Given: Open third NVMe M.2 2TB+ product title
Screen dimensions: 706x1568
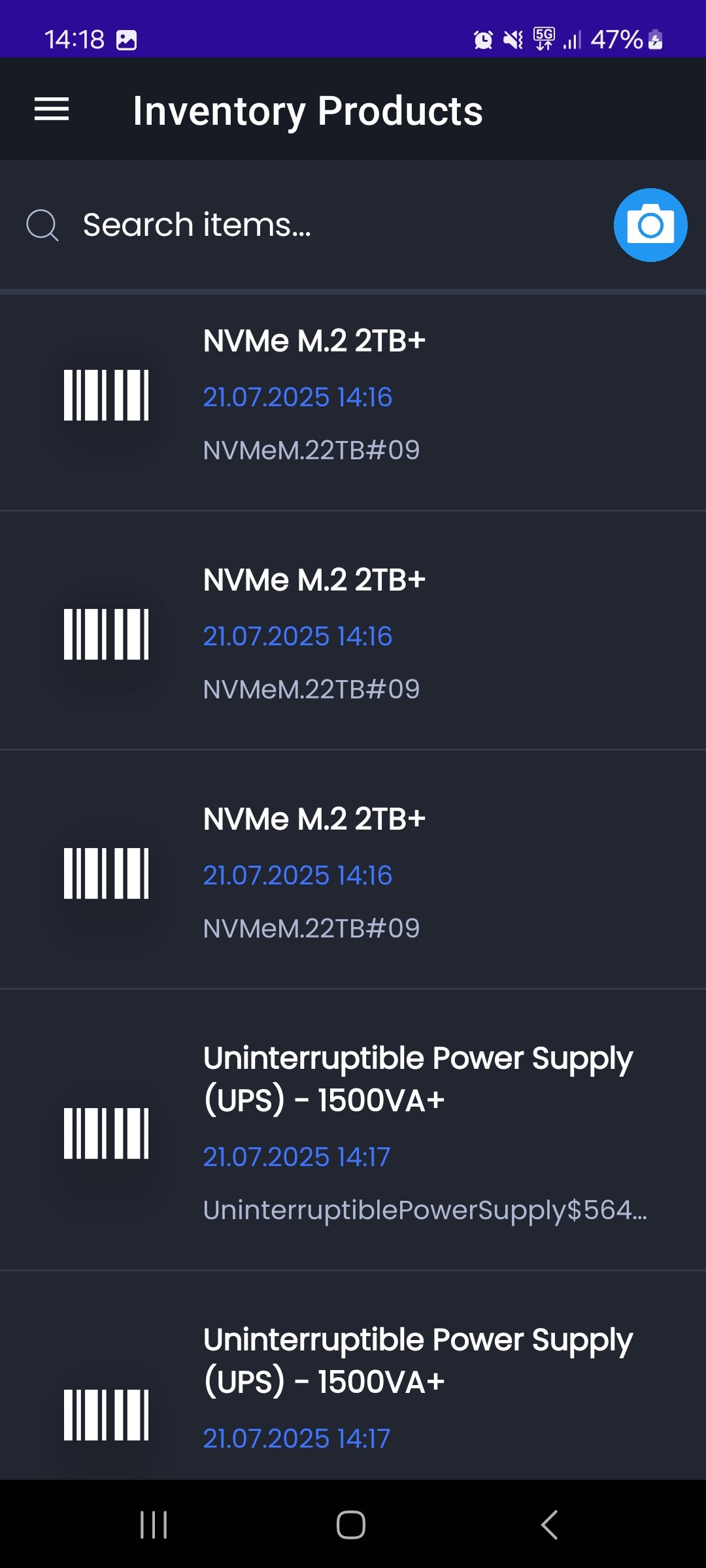Looking at the screenshot, I should pyautogui.click(x=314, y=819).
